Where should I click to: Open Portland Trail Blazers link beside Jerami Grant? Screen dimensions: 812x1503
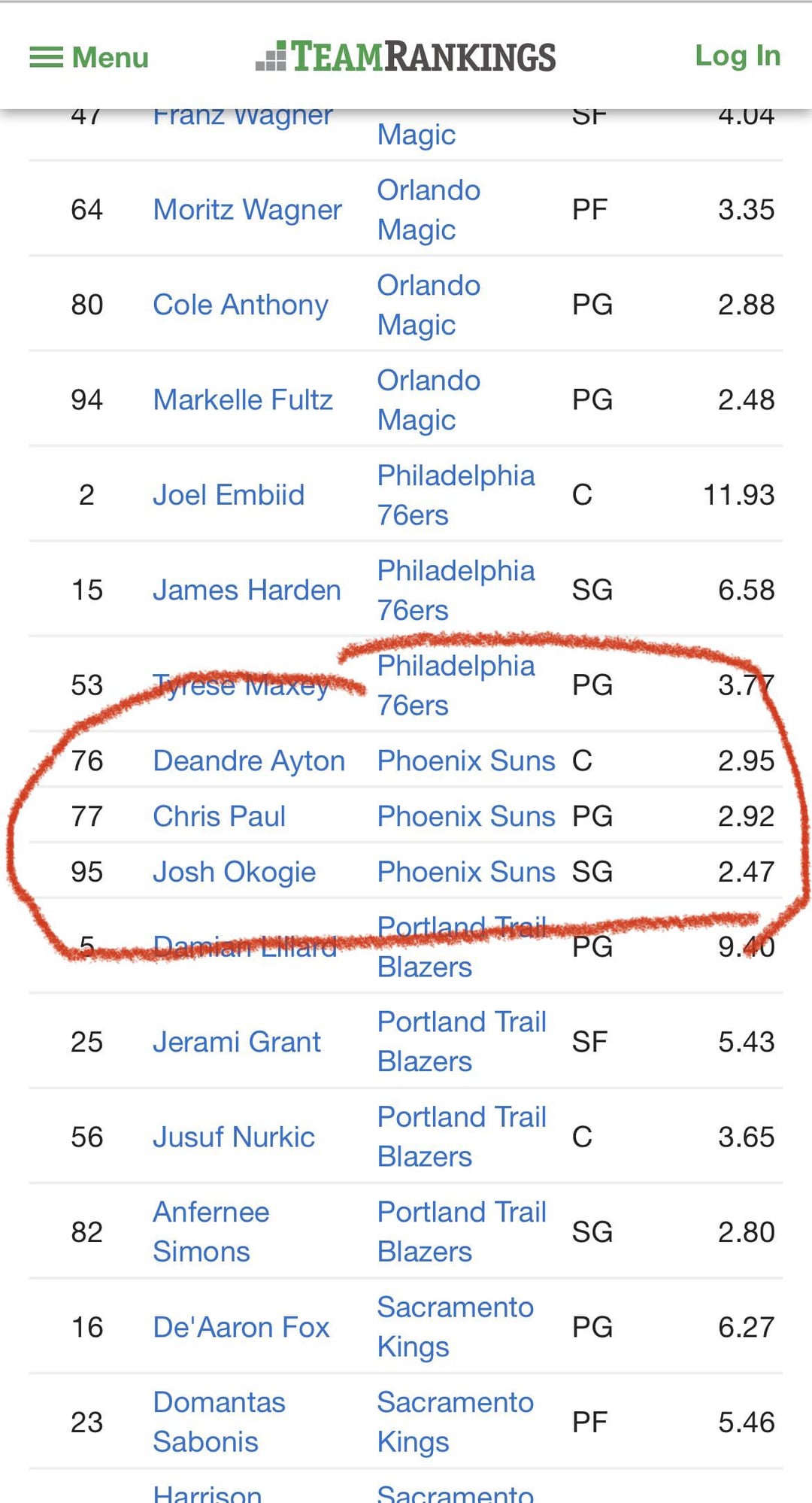pos(462,1042)
